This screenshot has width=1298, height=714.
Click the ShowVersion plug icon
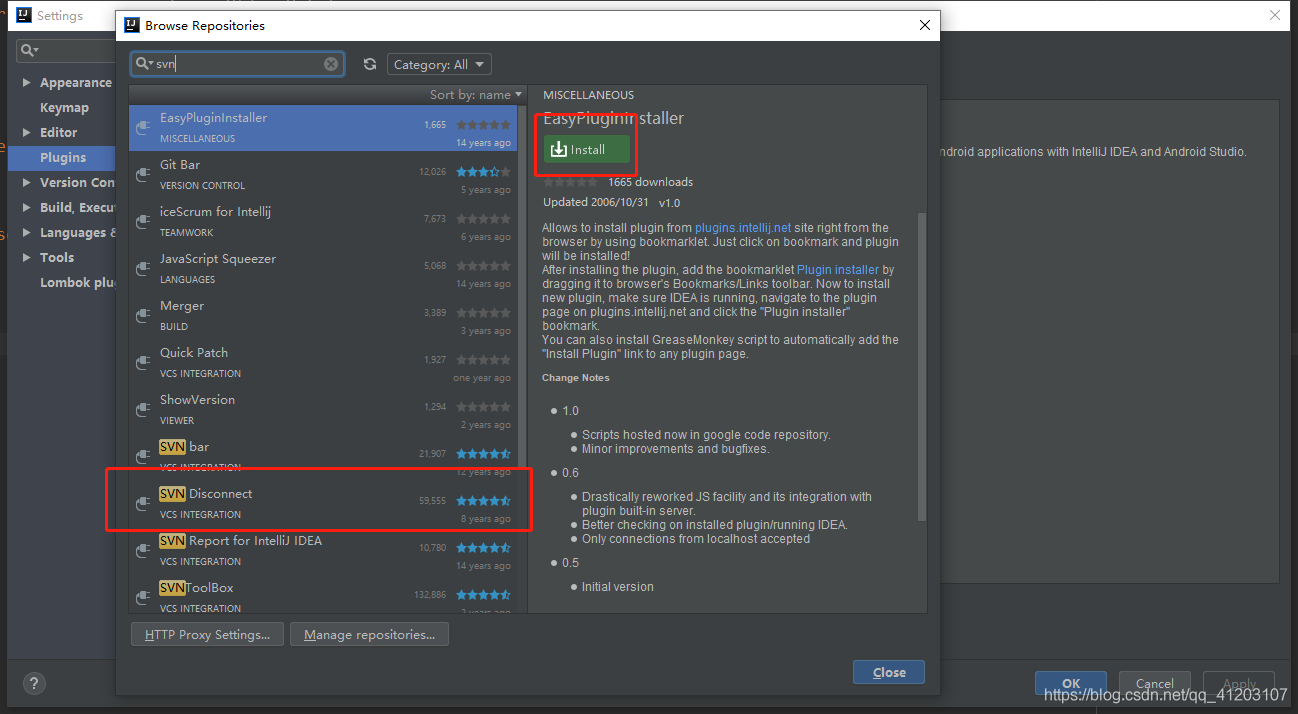[x=143, y=410]
